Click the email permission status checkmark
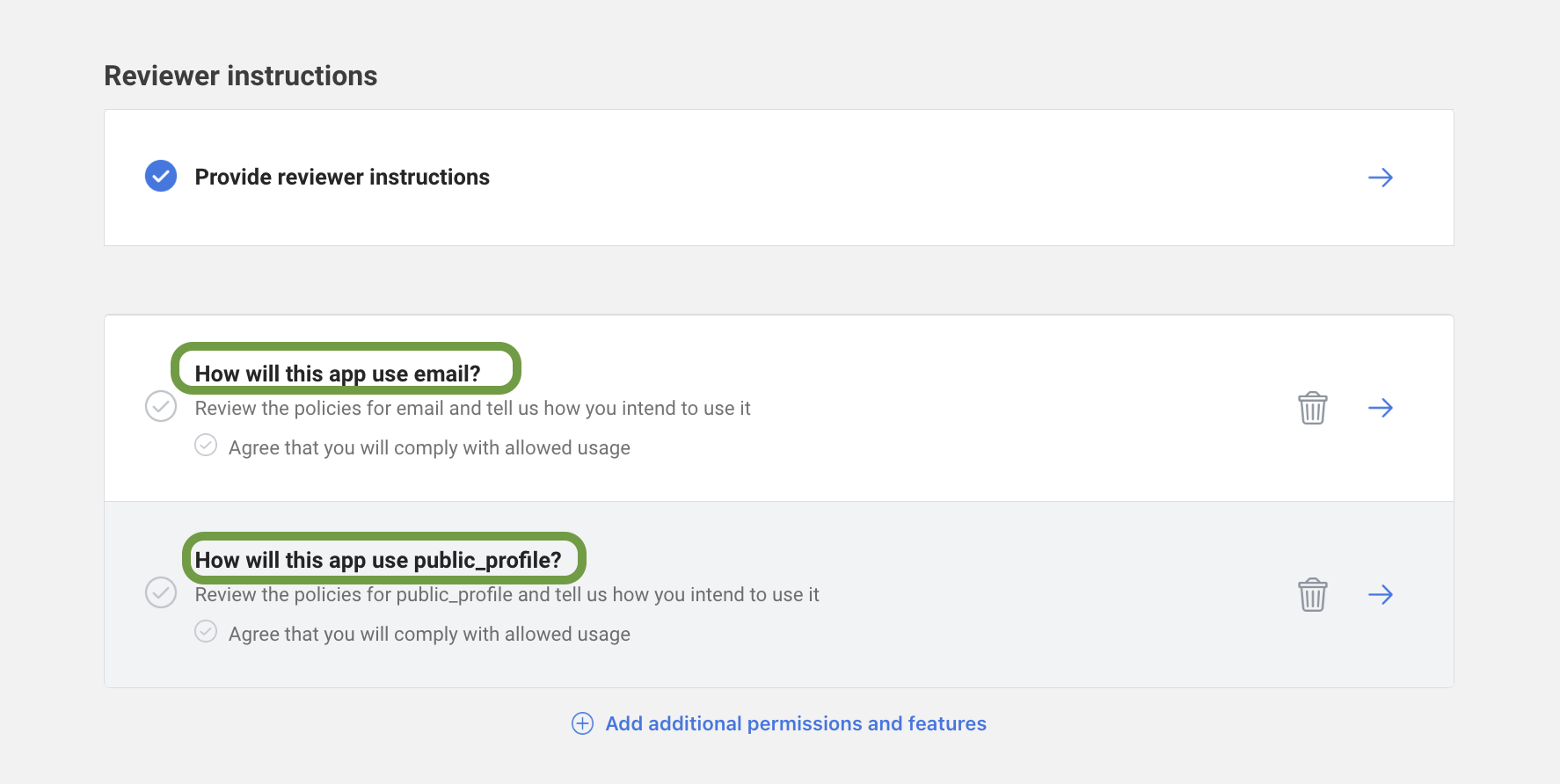This screenshot has width=1560, height=784. [161, 406]
